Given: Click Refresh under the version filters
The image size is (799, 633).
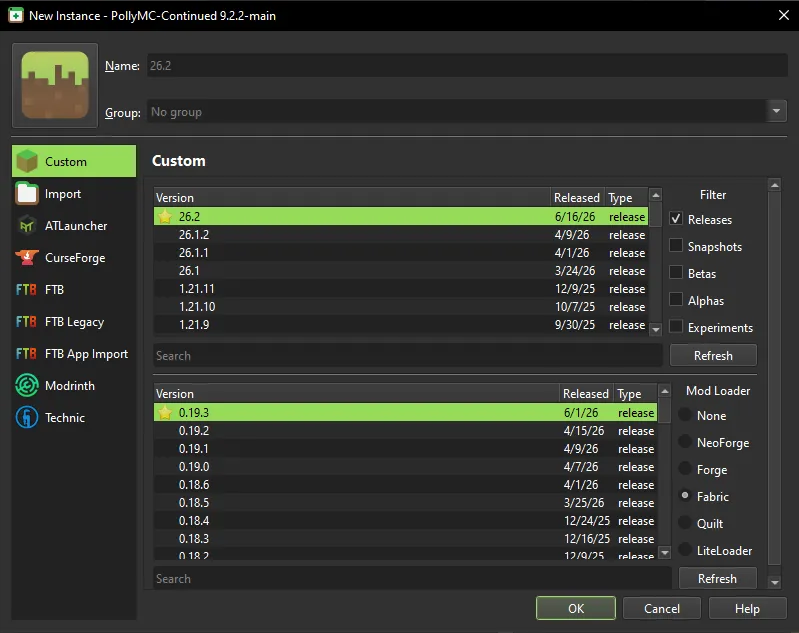Looking at the screenshot, I should (713, 355).
